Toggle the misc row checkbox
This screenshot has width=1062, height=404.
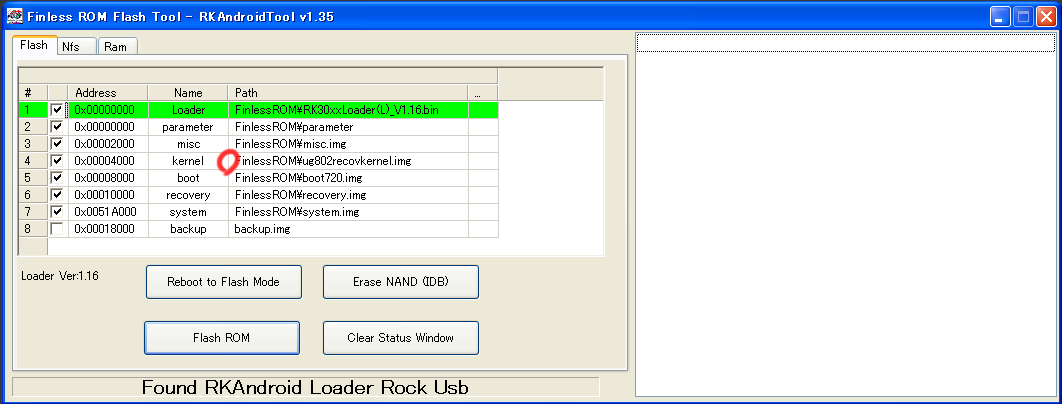coord(57,144)
